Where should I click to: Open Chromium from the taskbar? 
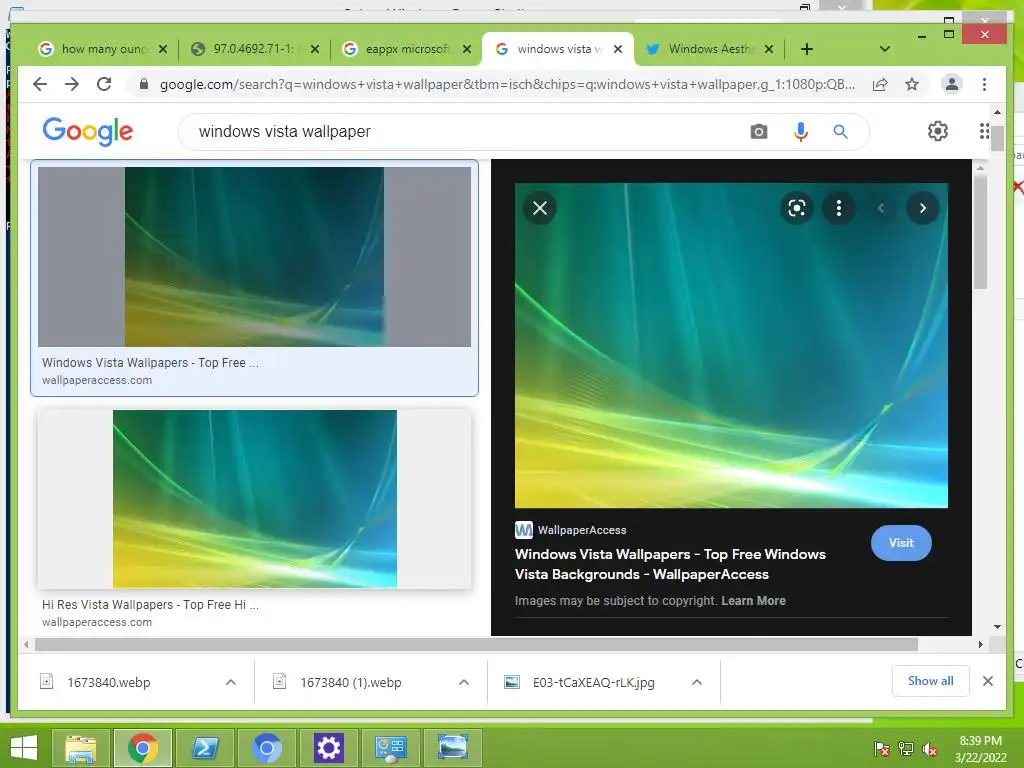tap(266, 748)
